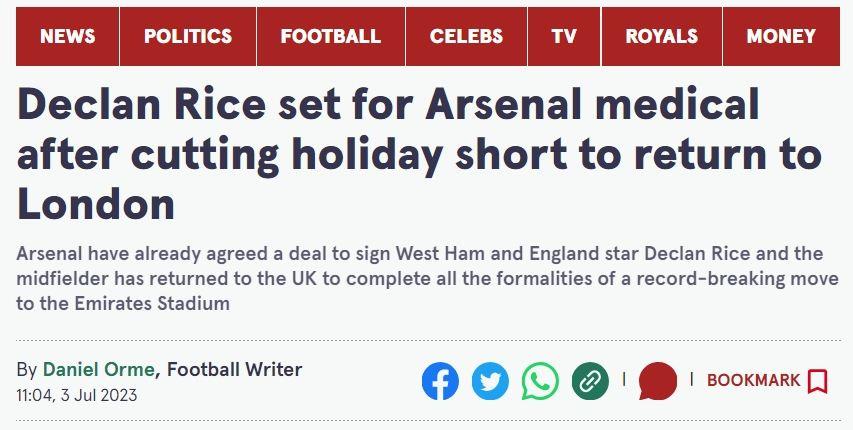Switch to the TV section
This screenshot has height=430, width=853.
[x=564, y=37]
